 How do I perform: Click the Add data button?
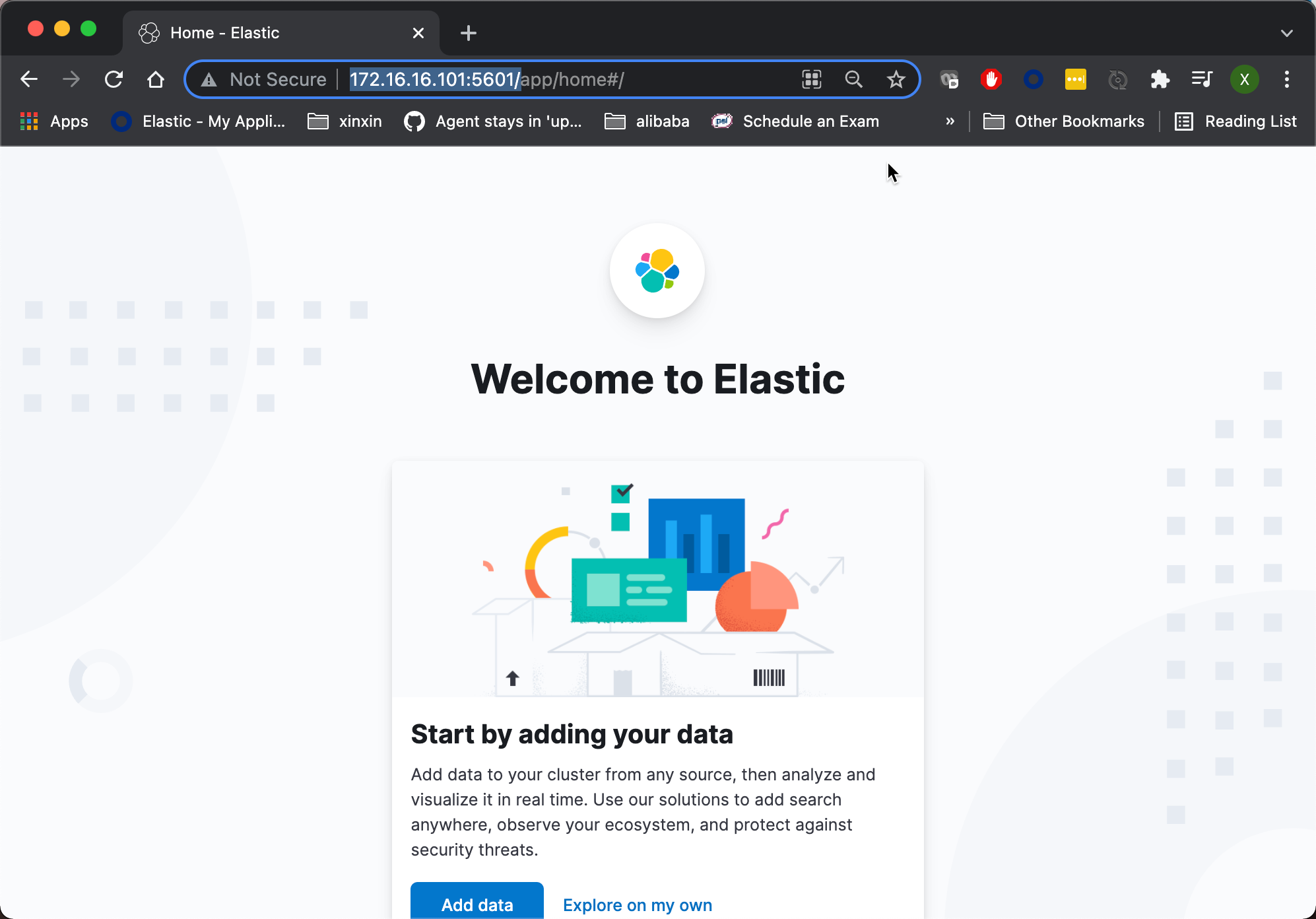click(477, 903)
